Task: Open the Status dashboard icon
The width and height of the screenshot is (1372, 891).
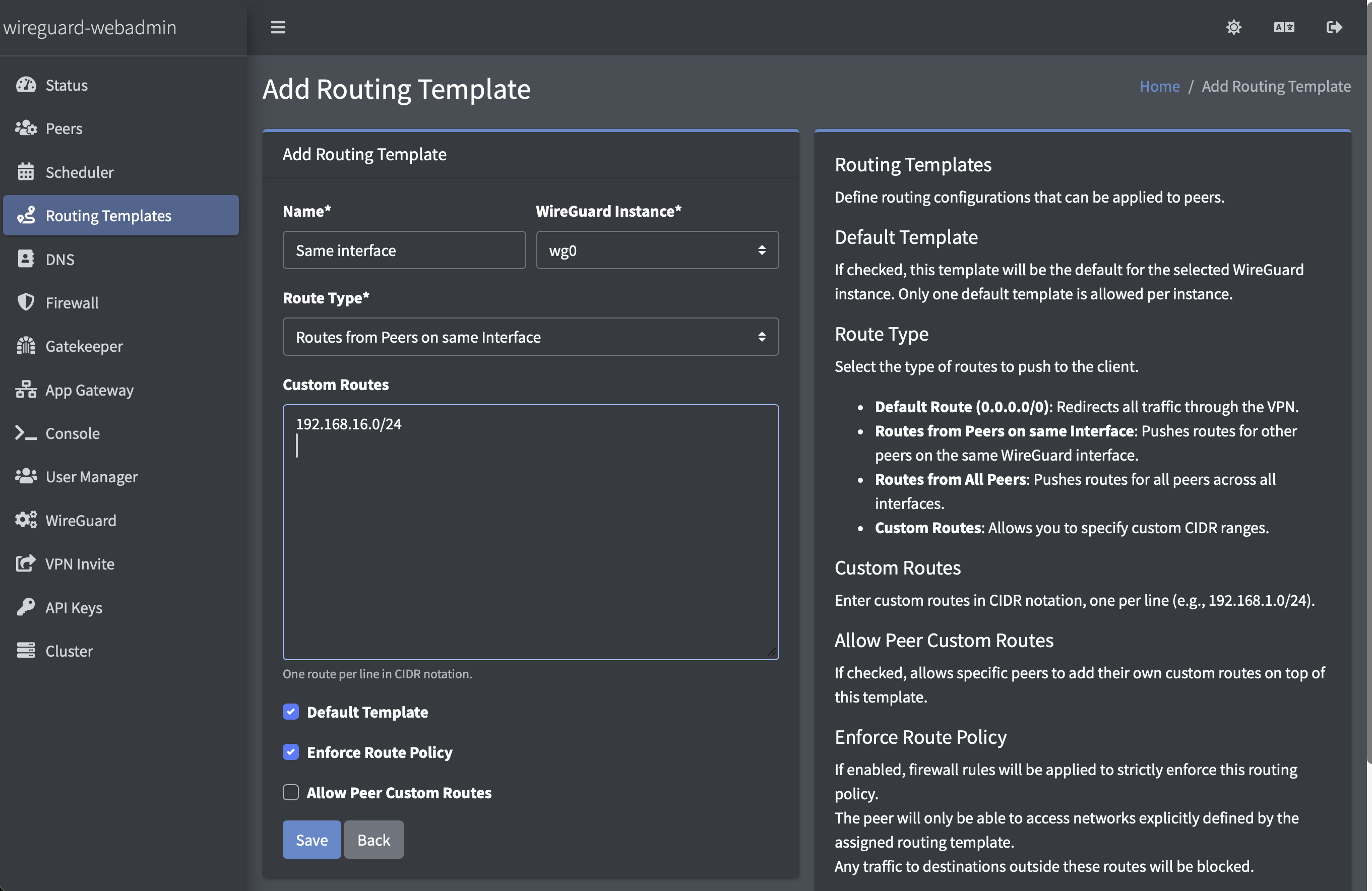Action: pos(25,85)
